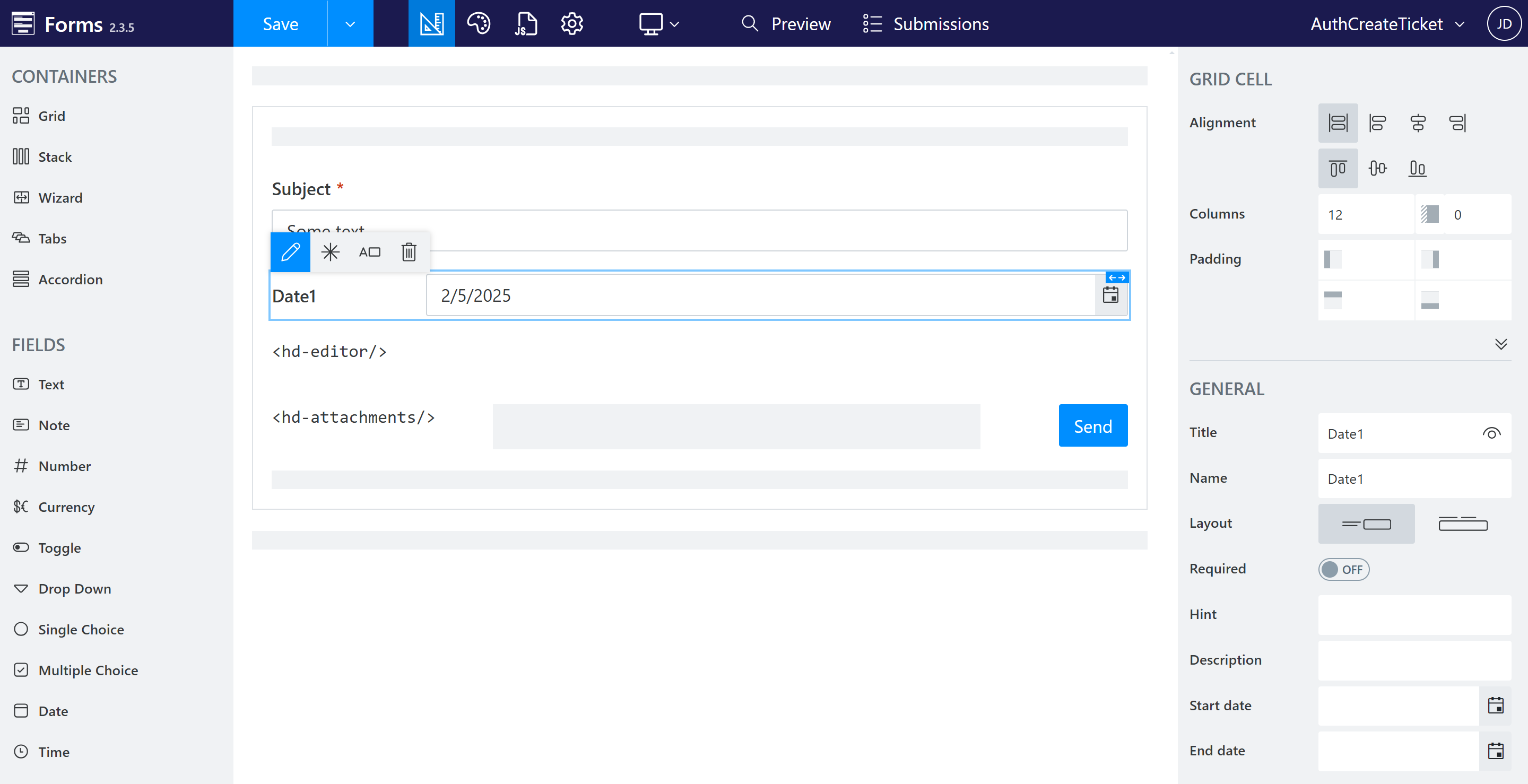Open the Submissions list
Viewport: 1528px width, 784px height.
pyautogui.click(x=925, y=24)
